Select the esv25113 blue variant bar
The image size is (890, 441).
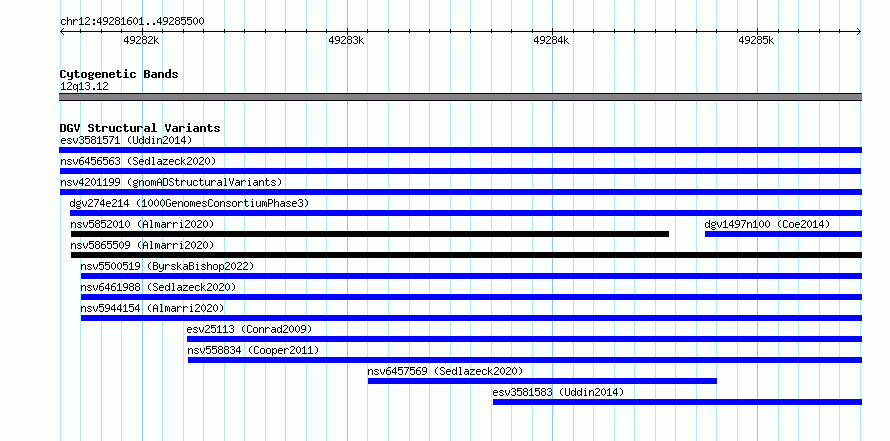524,339
